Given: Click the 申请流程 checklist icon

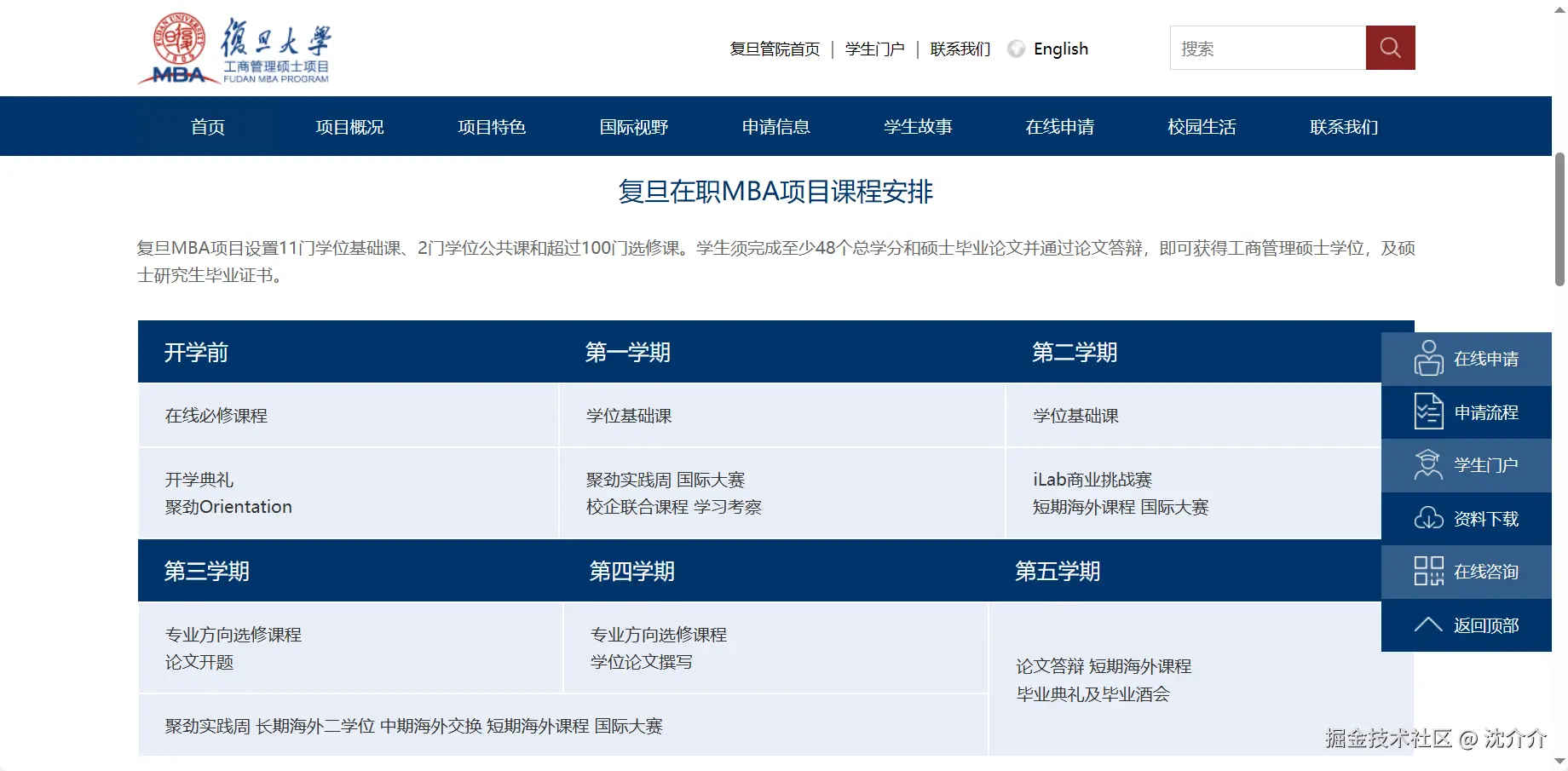Looking at the screenshot, I should [x=1427, y=411].
